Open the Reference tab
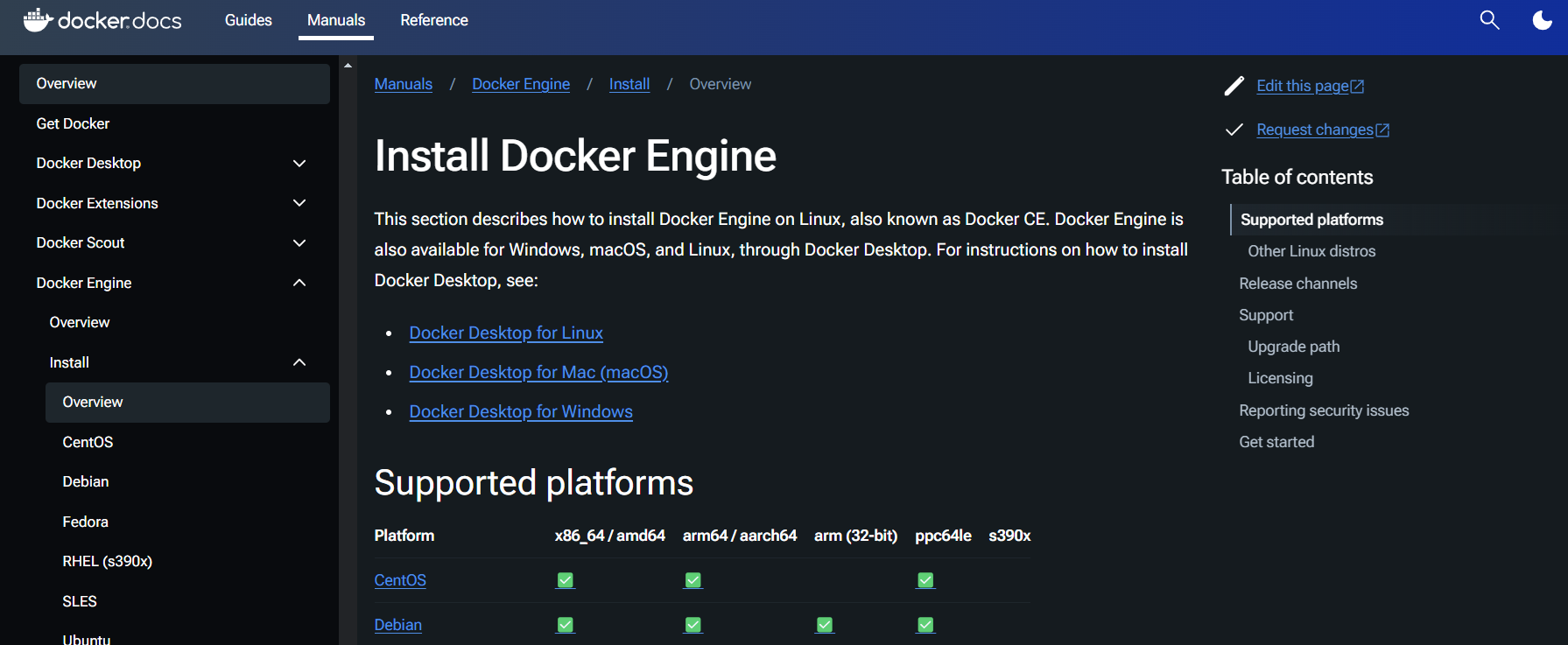 (434, 20)
